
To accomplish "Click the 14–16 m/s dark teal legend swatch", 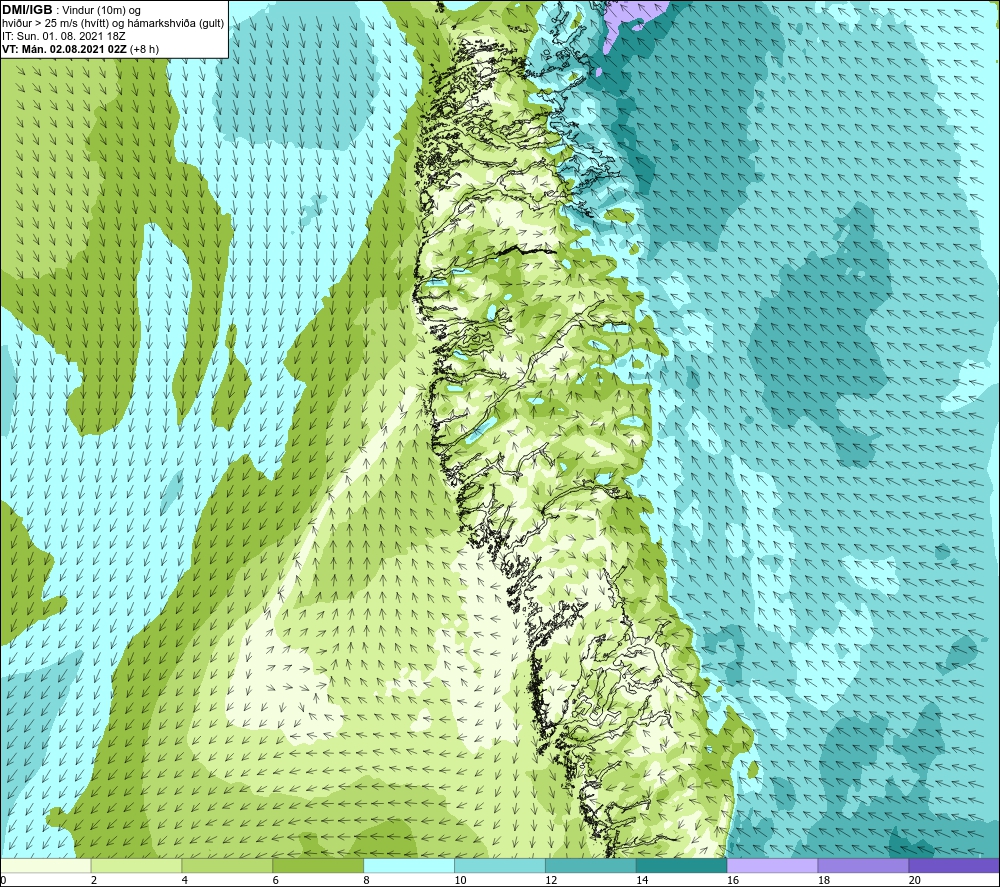I will tap(682, 865).
